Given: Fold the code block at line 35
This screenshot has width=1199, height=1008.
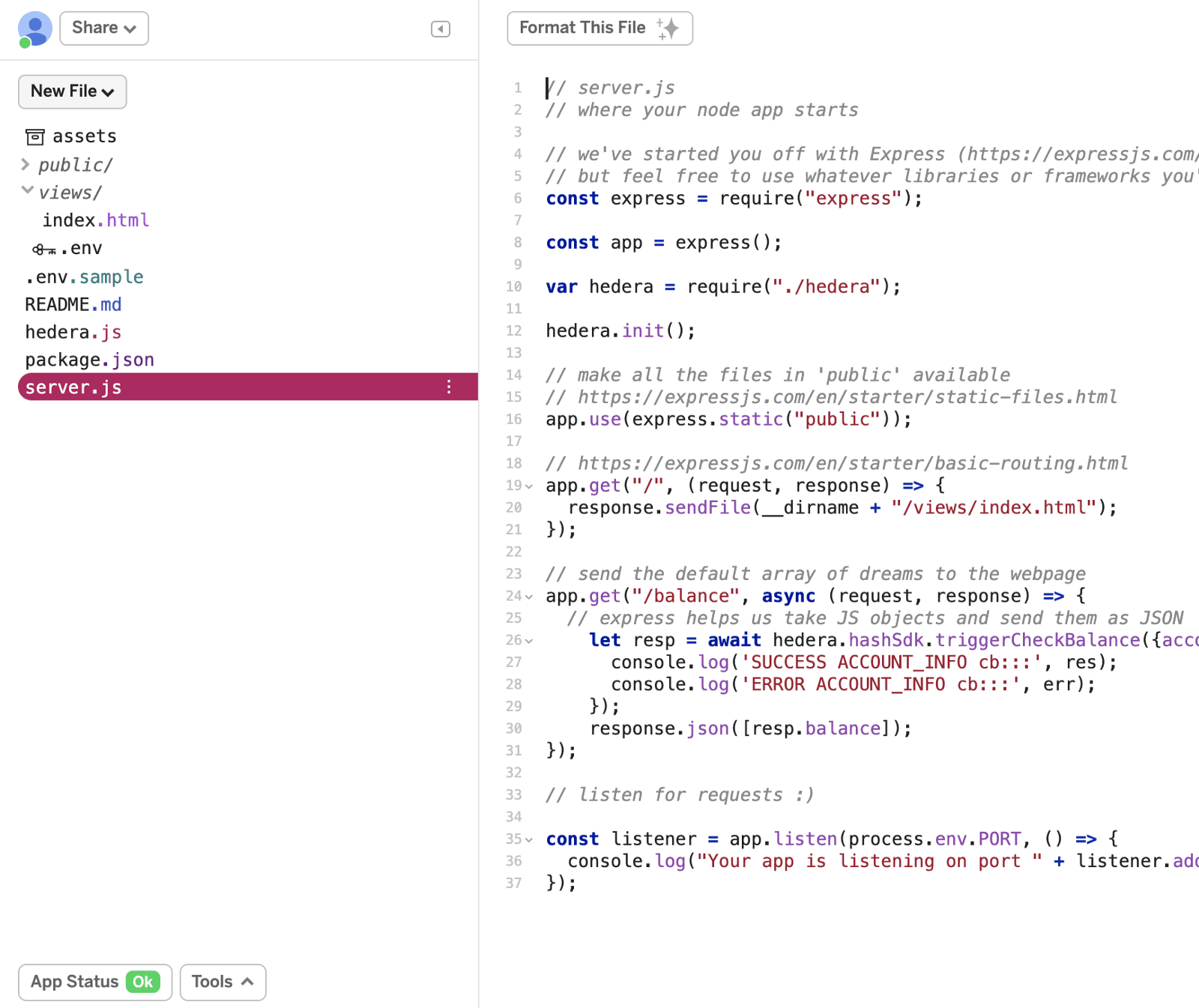Looking at the screenshot, I should 529,840.
